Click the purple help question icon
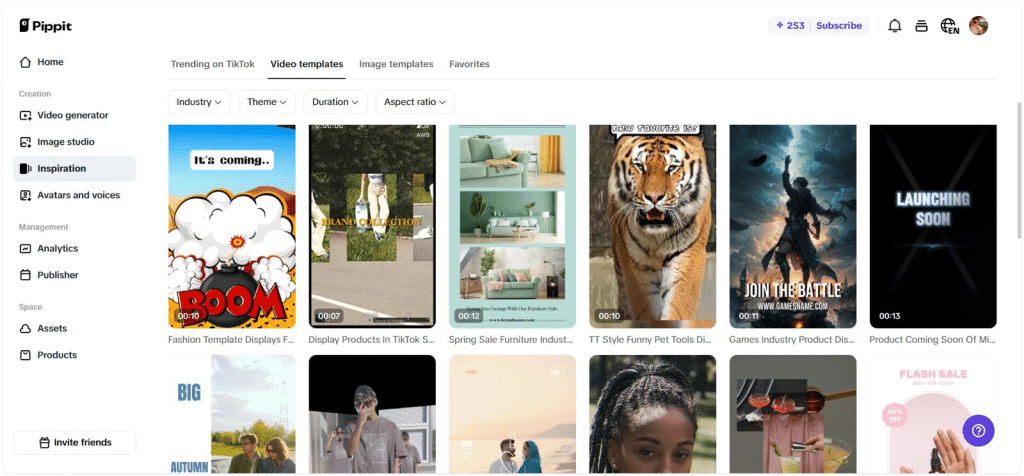The height and width of the screenshot is (476, 1024). click(978, 431)
